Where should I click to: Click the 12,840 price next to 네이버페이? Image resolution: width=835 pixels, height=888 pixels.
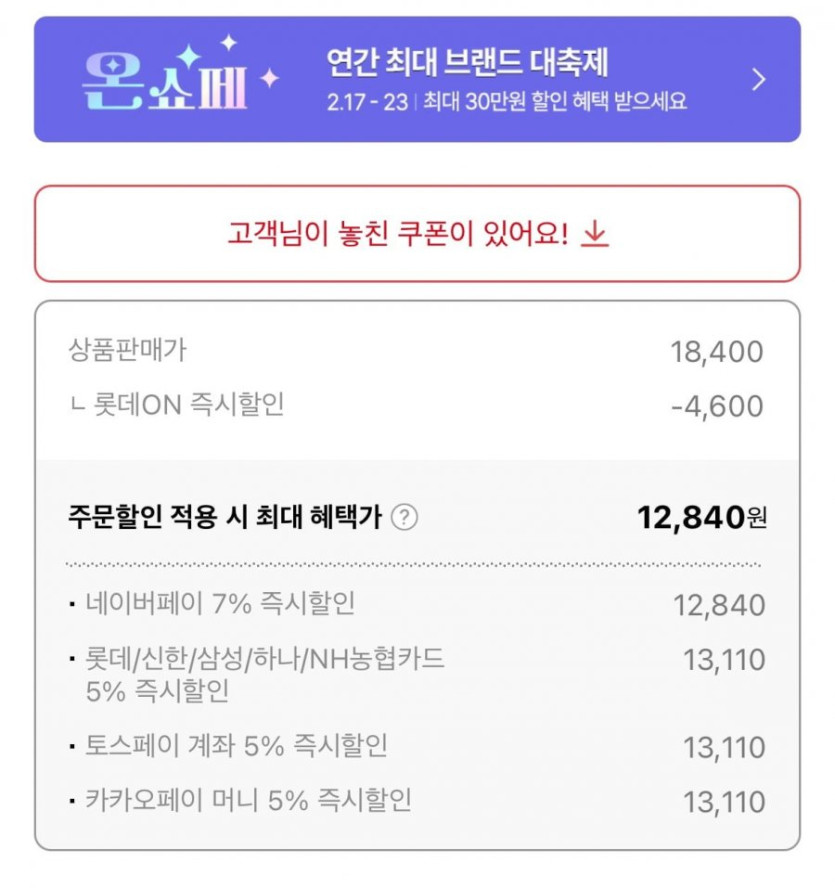coord(719,605)
